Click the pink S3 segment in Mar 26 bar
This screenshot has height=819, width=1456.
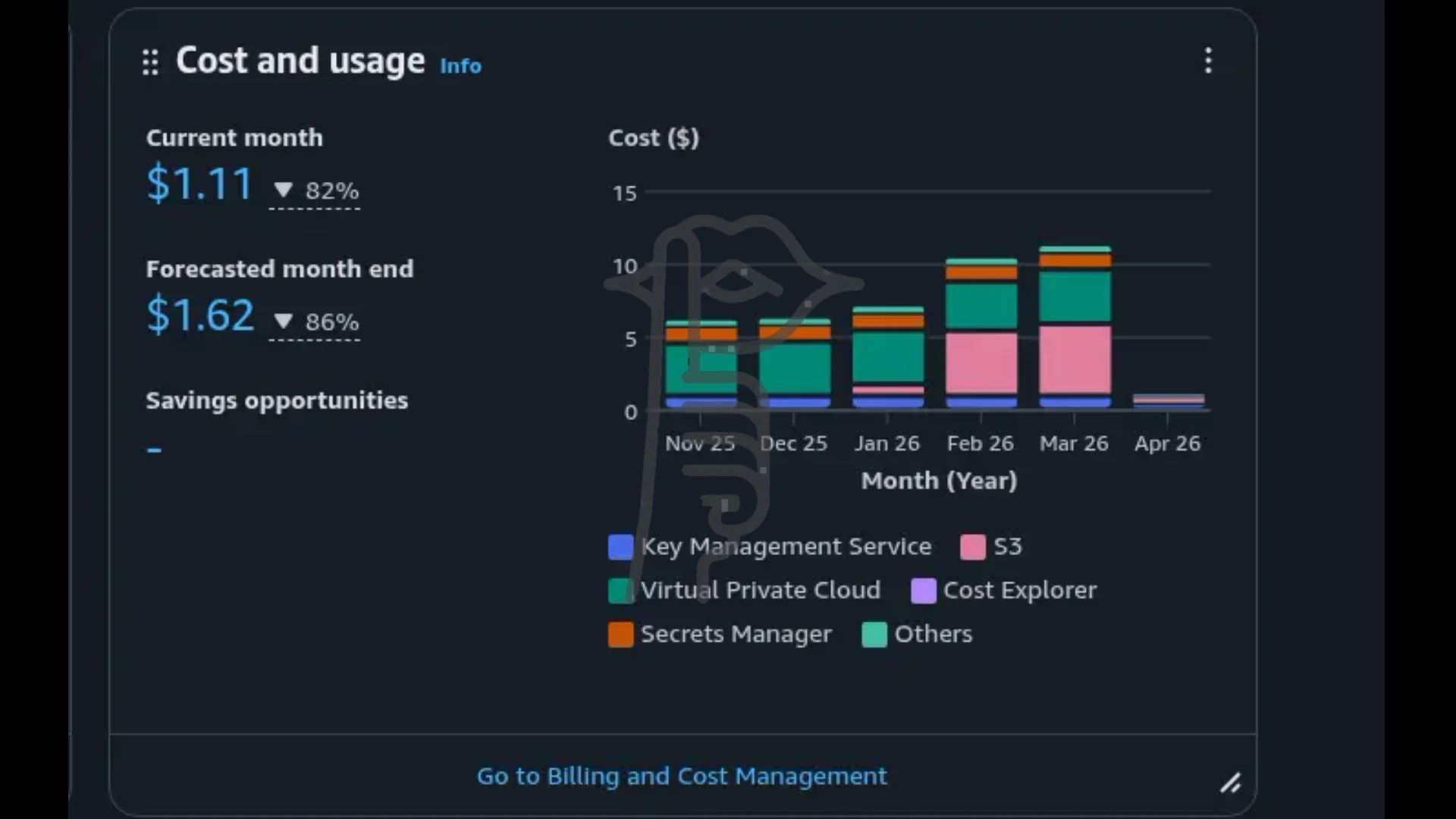pos(1075,360)
